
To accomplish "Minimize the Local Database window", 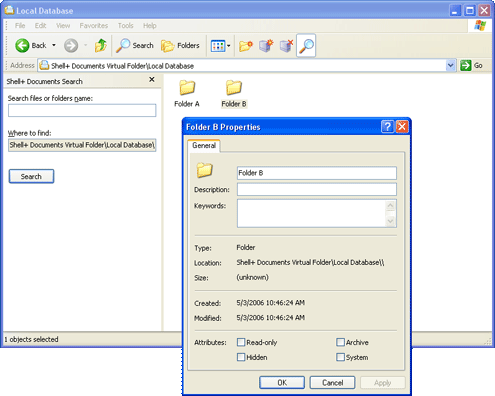I will (455, 11).
